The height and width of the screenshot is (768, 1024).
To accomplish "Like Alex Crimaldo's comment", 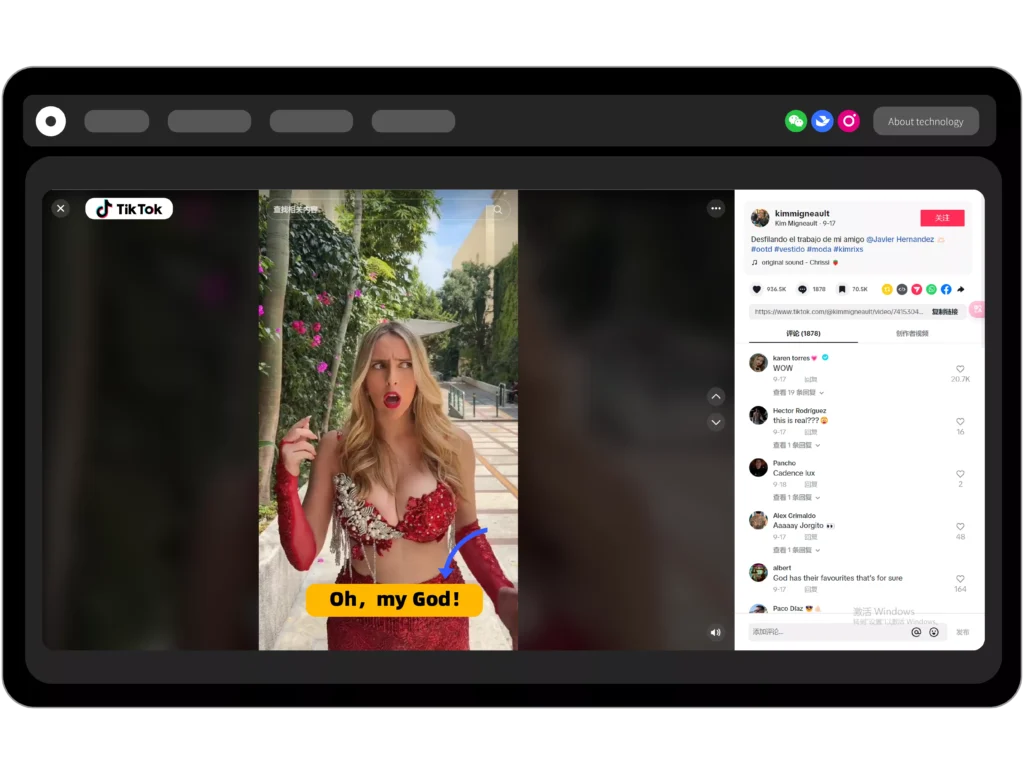I will 960,526.
